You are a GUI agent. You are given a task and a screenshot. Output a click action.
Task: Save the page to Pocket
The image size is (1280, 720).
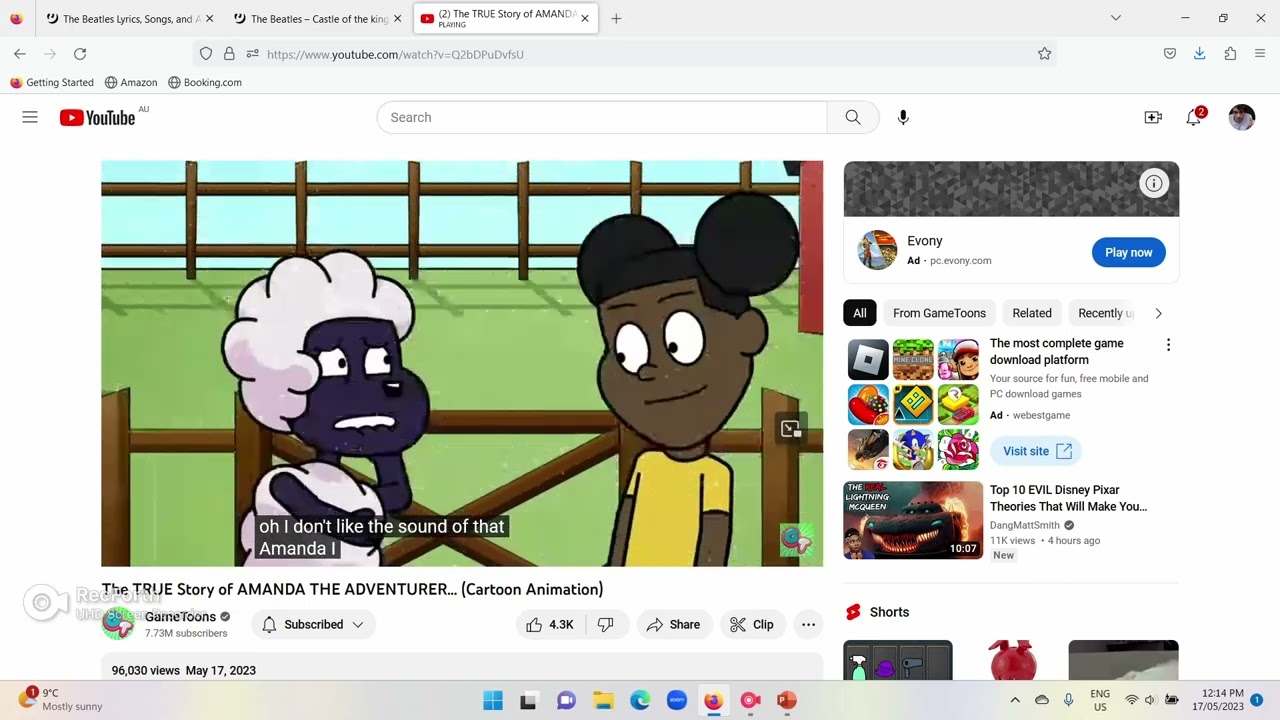[x=1169, y=54]
